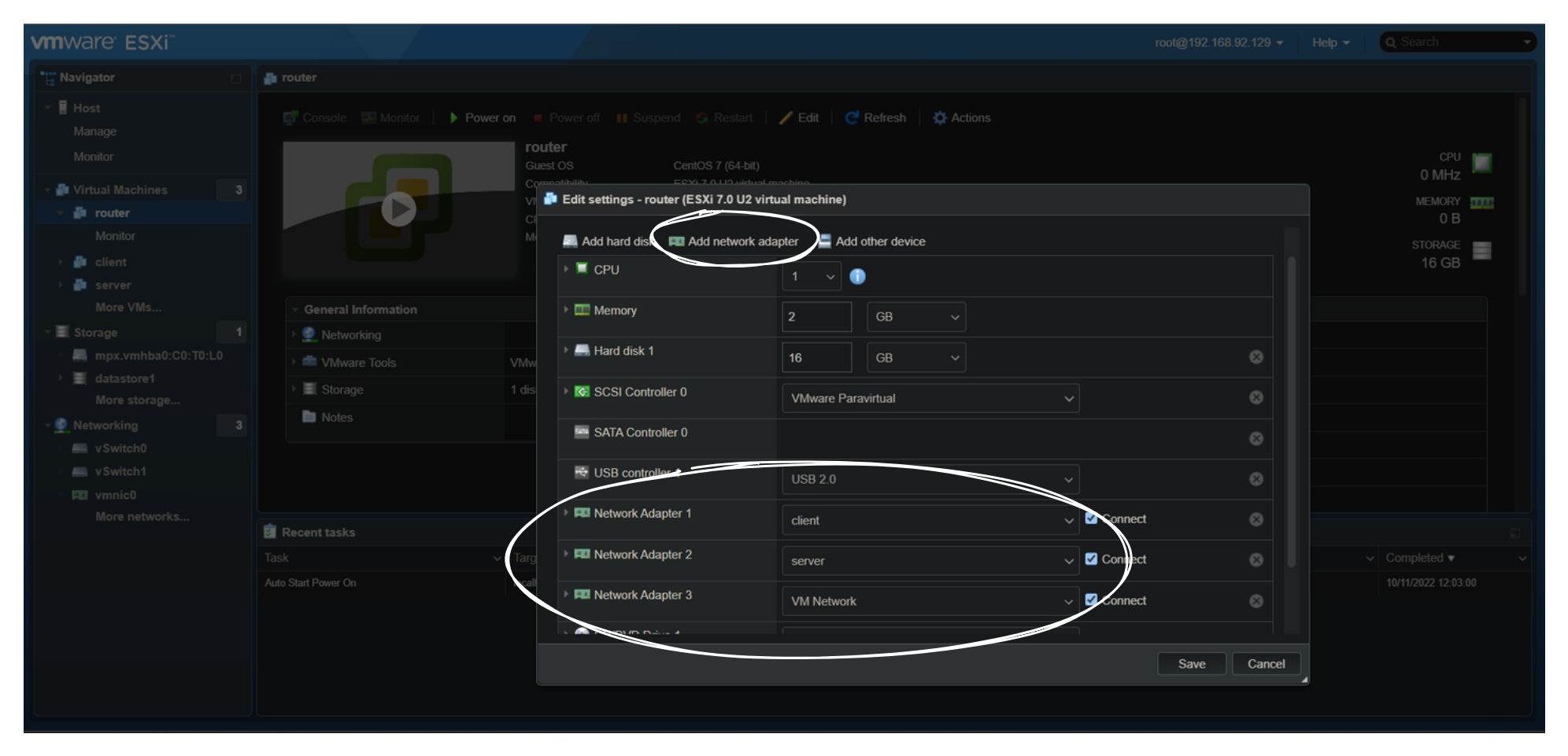
Task: Open the root user account menu
Action: click(1219, 42)
